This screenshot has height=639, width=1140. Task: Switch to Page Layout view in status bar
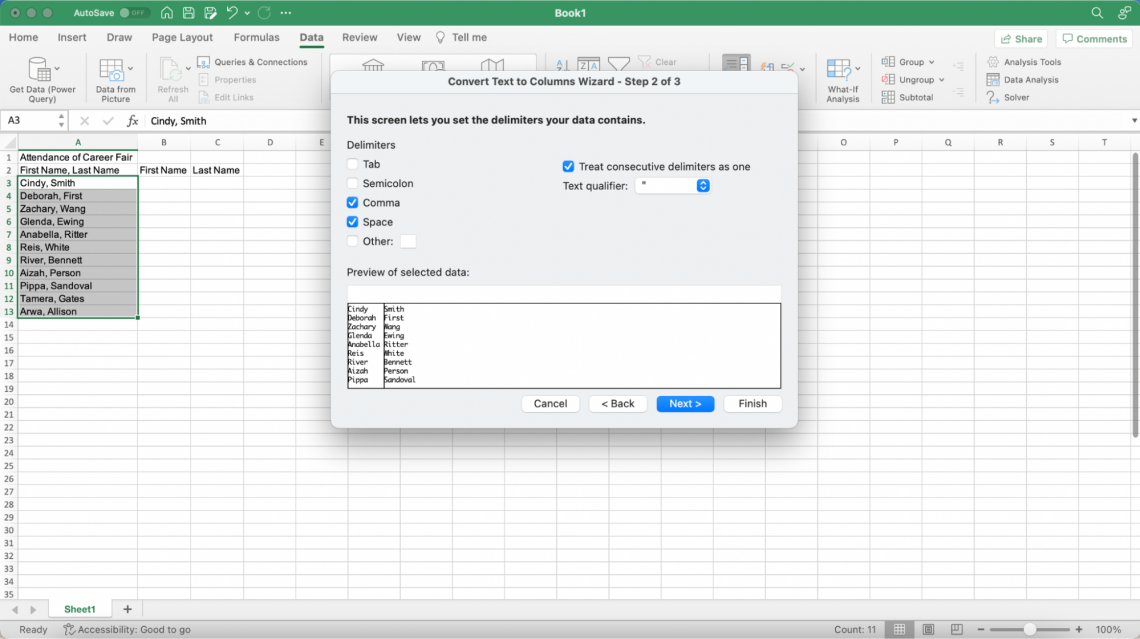(926, 630)
